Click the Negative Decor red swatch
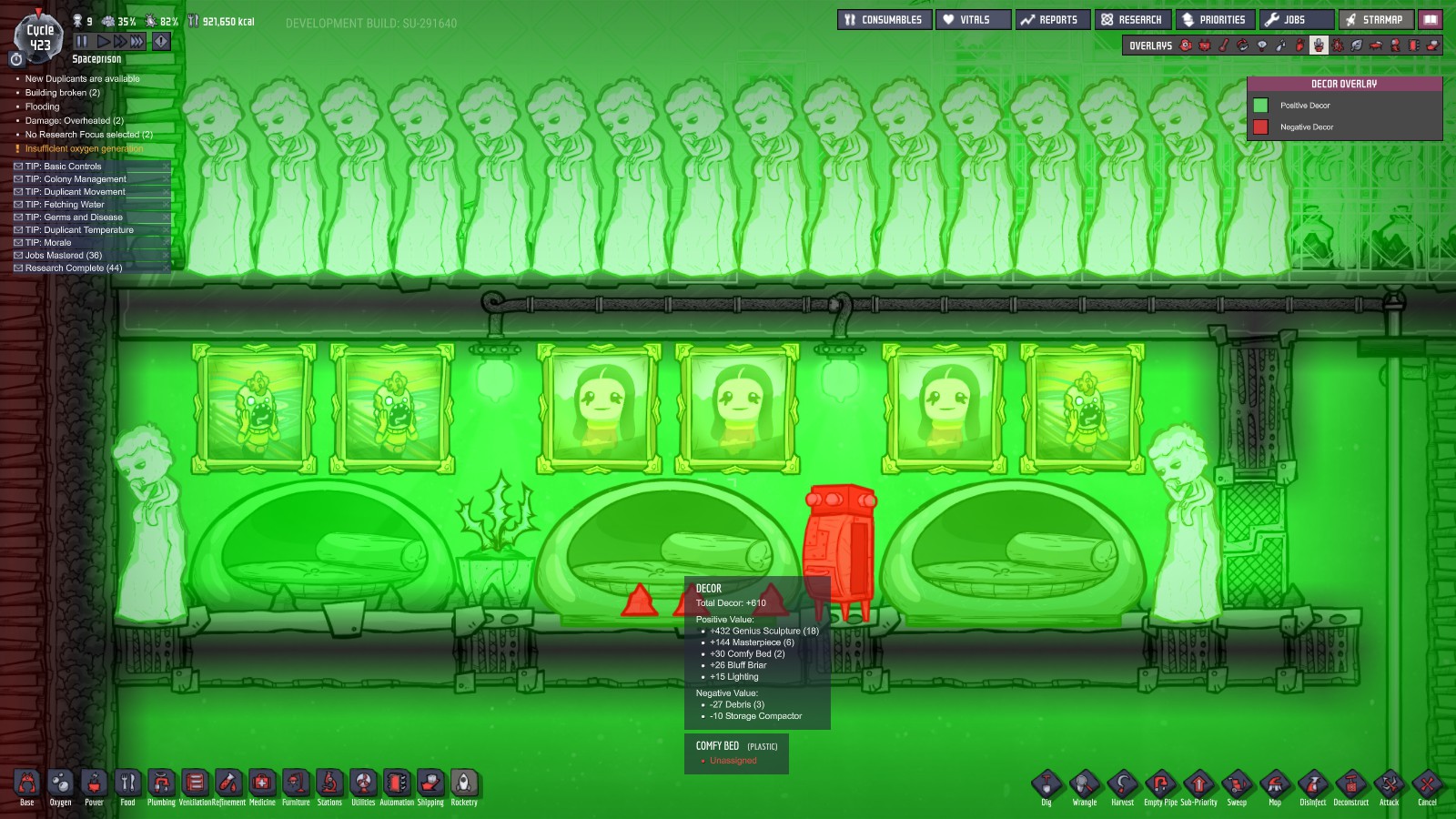This screenshot has height=819, width=1456. click(1260, 127)
